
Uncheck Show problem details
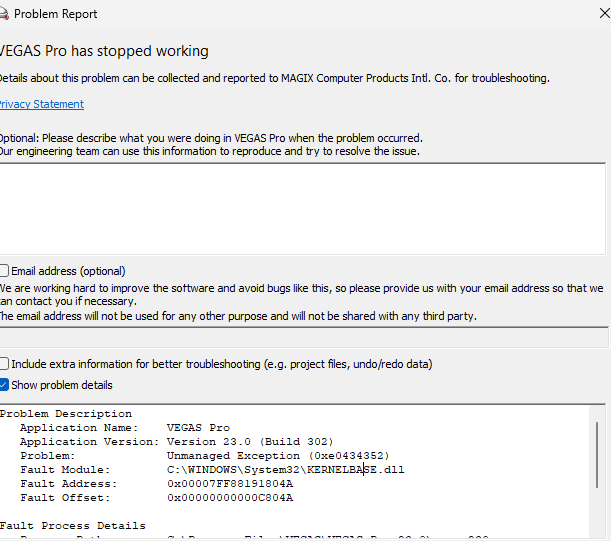[4, 385]
